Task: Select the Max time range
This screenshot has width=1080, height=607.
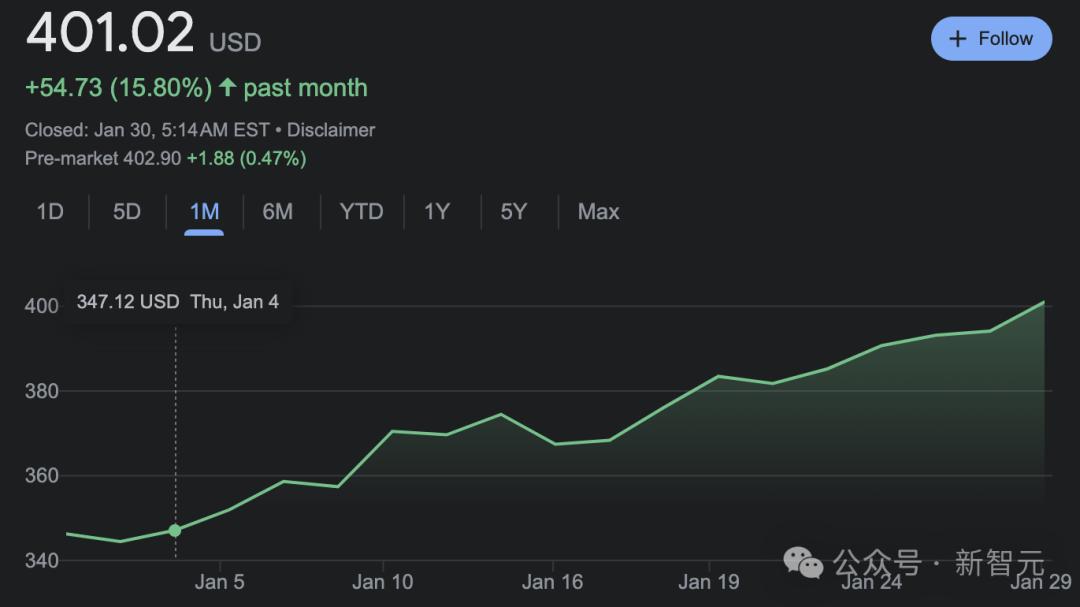Action: click(598, 212)
